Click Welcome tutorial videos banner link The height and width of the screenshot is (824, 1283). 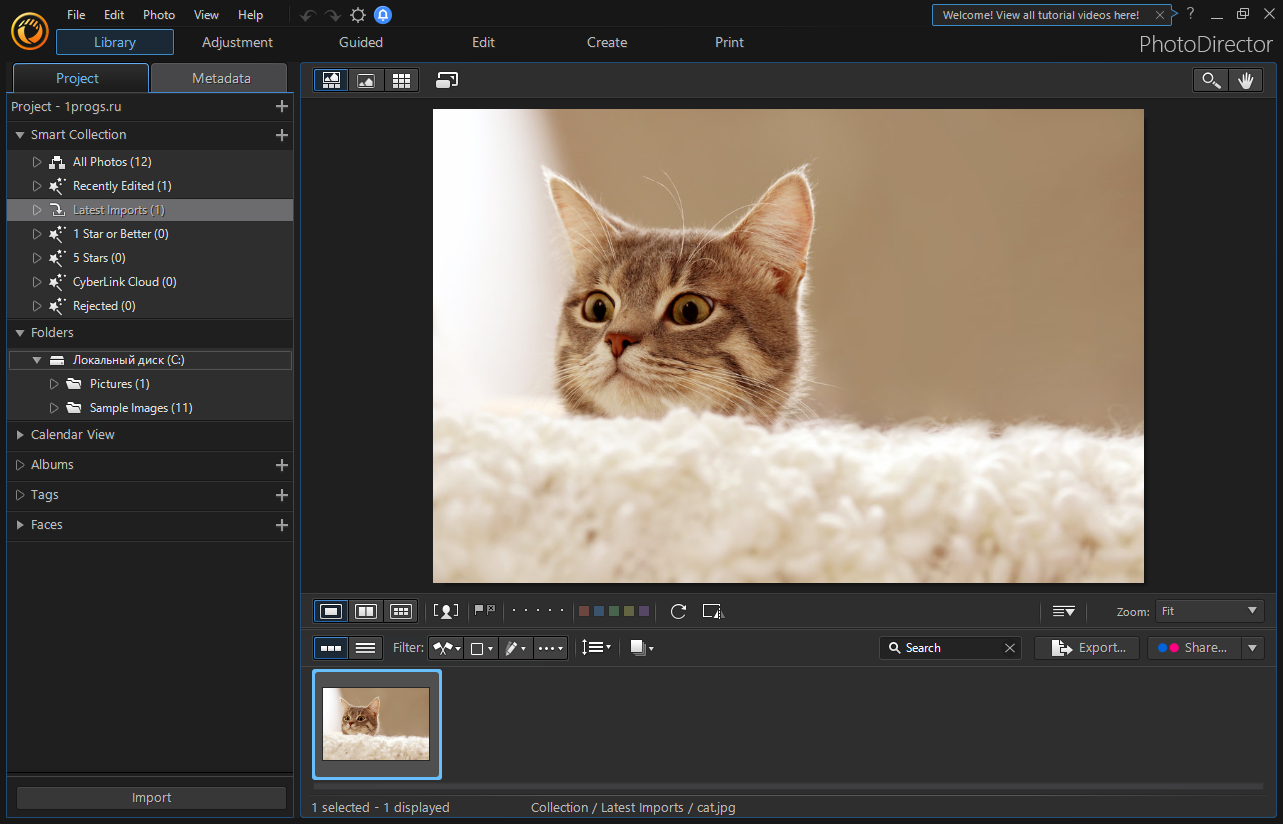tap(1041, 15)
